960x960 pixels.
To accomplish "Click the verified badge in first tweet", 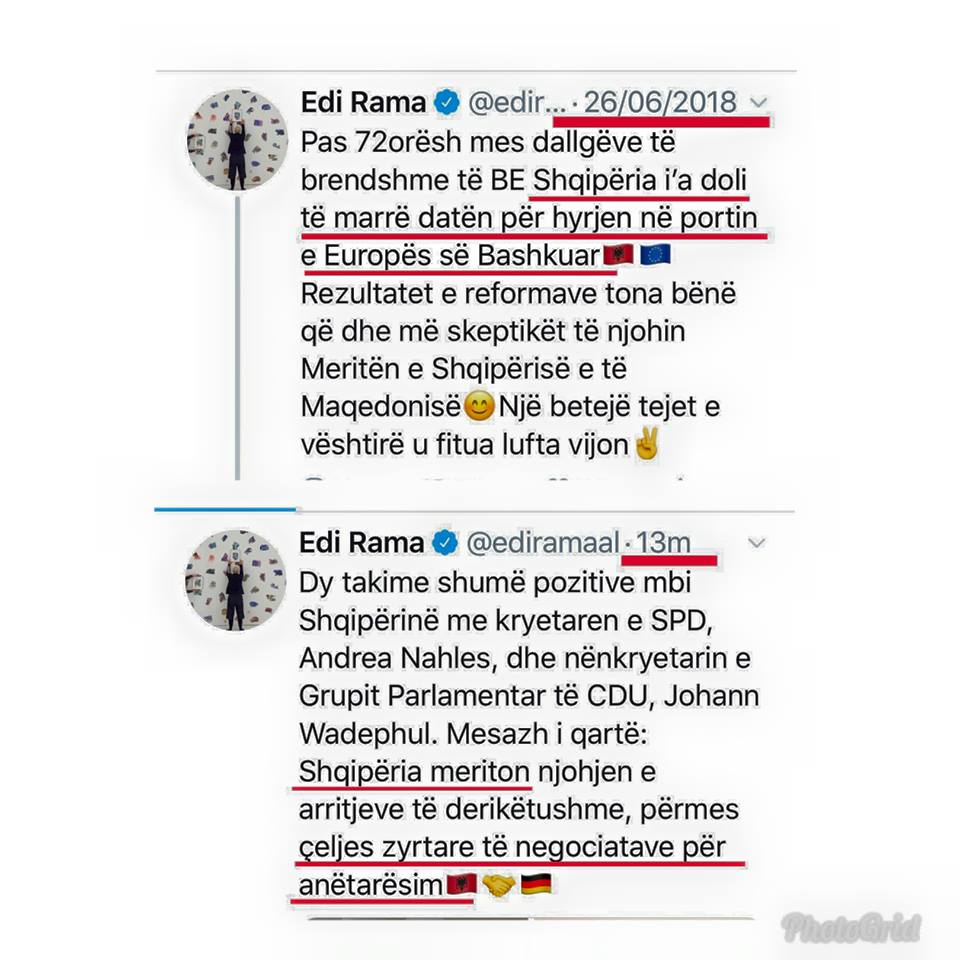I will coord(447,102).
